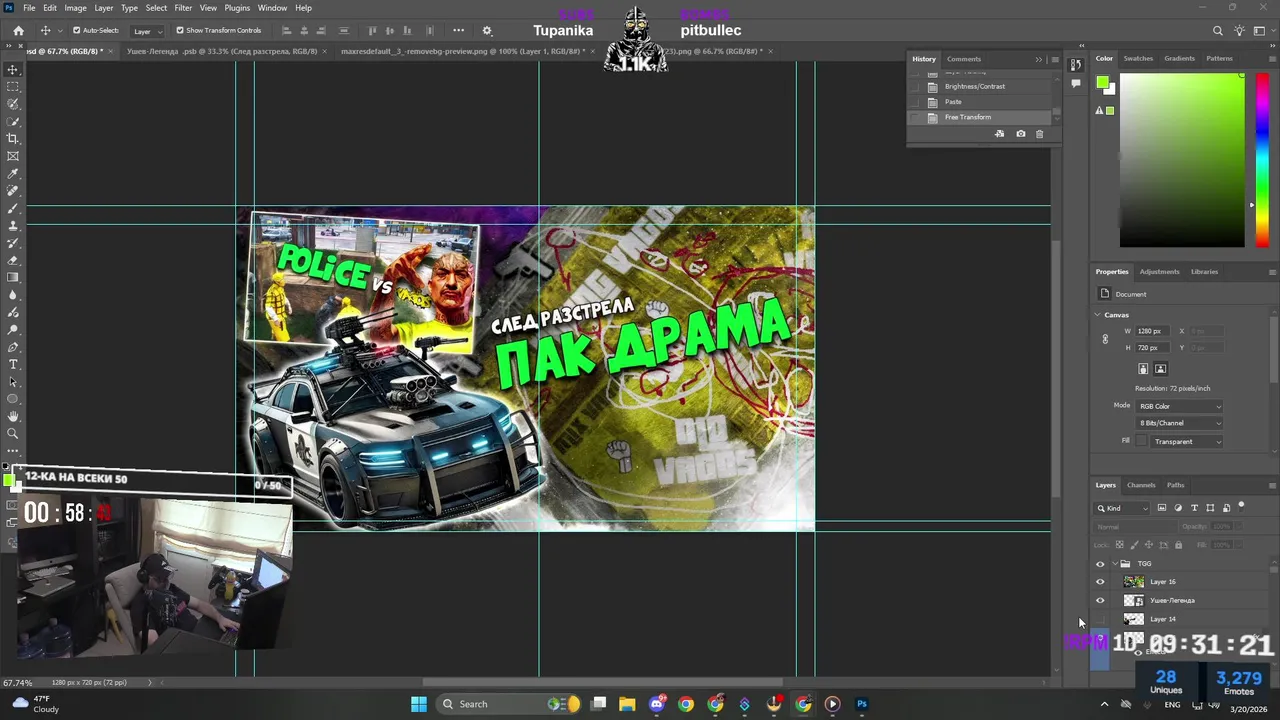Delete current state in History panel
The width and height of the screenshot is (1280, 720).
(x=1039, y=134)
